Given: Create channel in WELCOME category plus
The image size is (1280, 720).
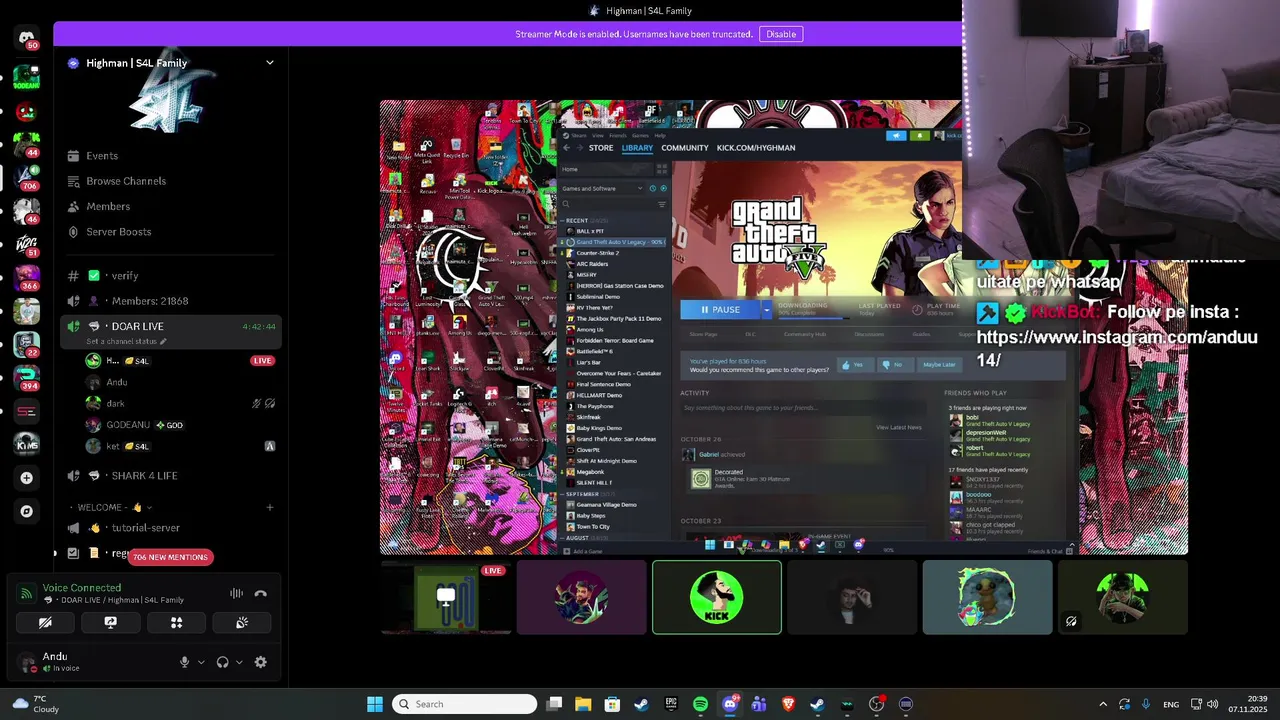Looking at the screenshot, I should 270,507.
